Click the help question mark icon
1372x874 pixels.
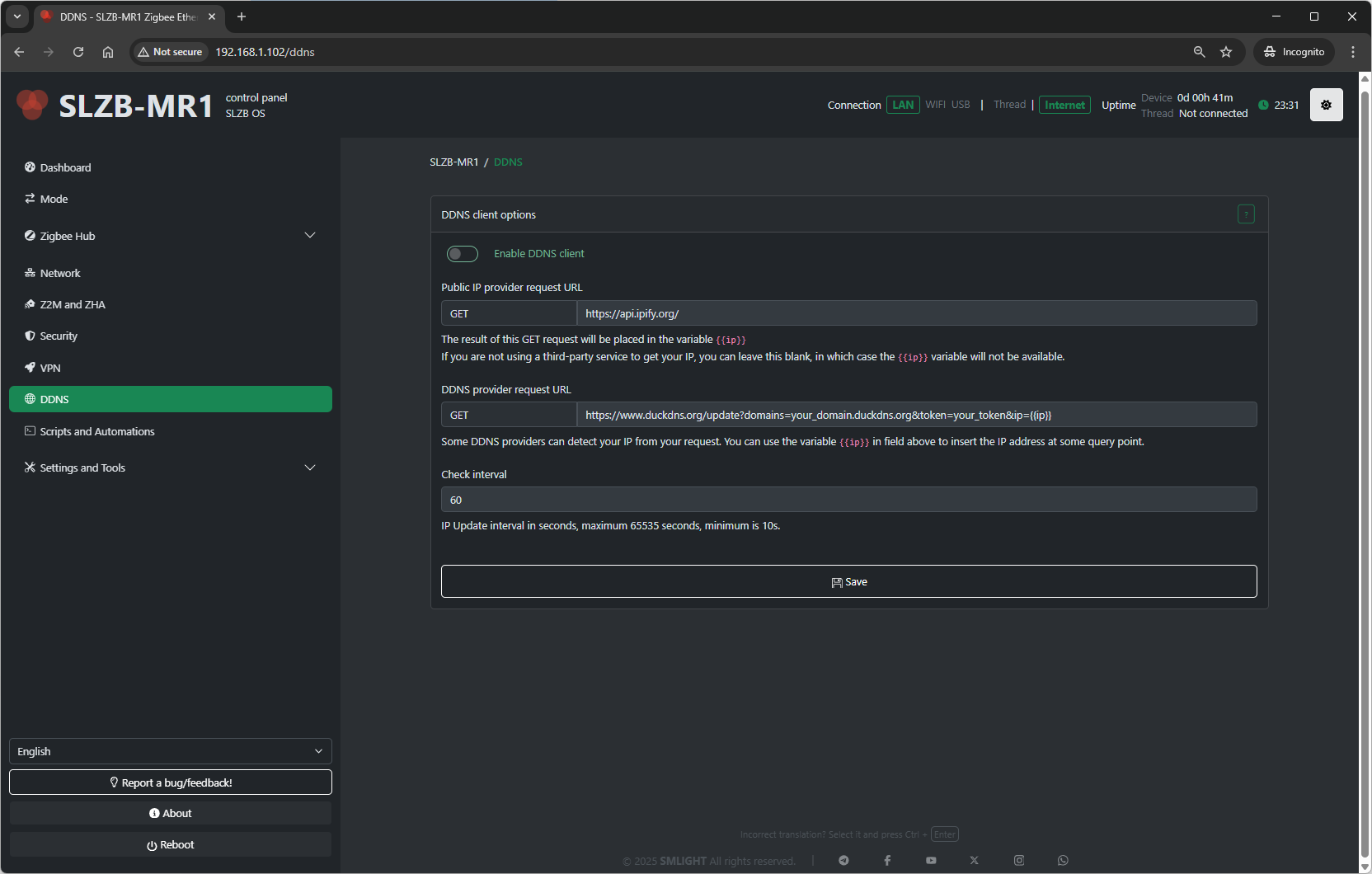(1246, 214)
